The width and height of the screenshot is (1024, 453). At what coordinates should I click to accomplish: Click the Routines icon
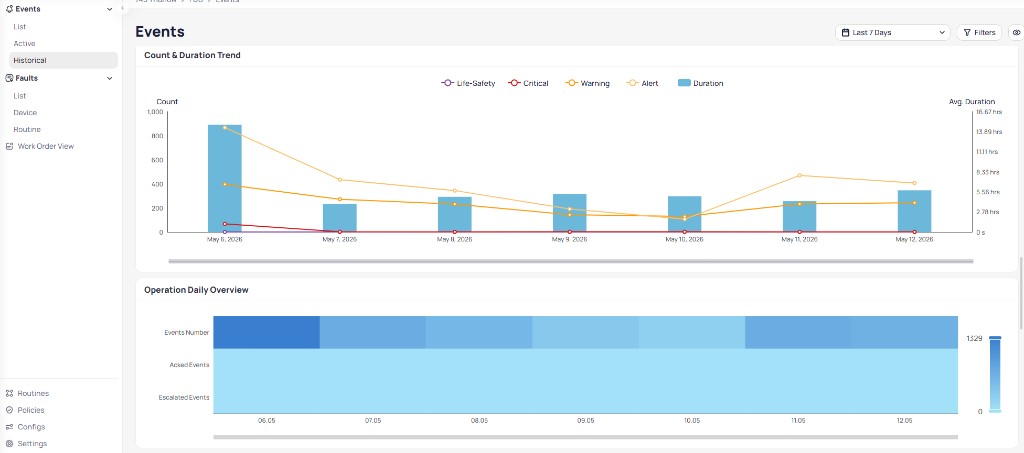[9, 394]
